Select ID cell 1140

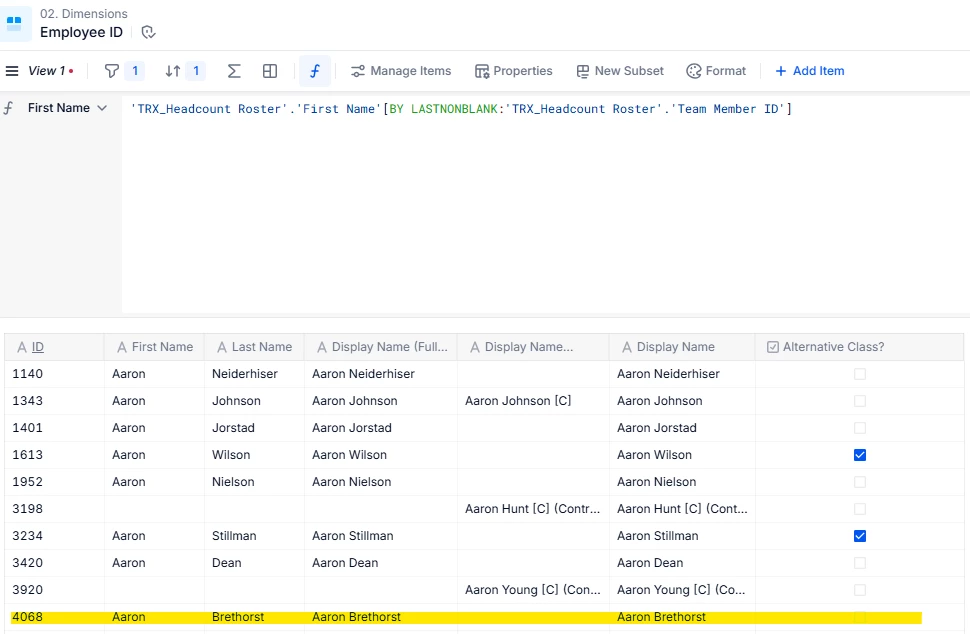pyautogui.click(x=54, y=374)
